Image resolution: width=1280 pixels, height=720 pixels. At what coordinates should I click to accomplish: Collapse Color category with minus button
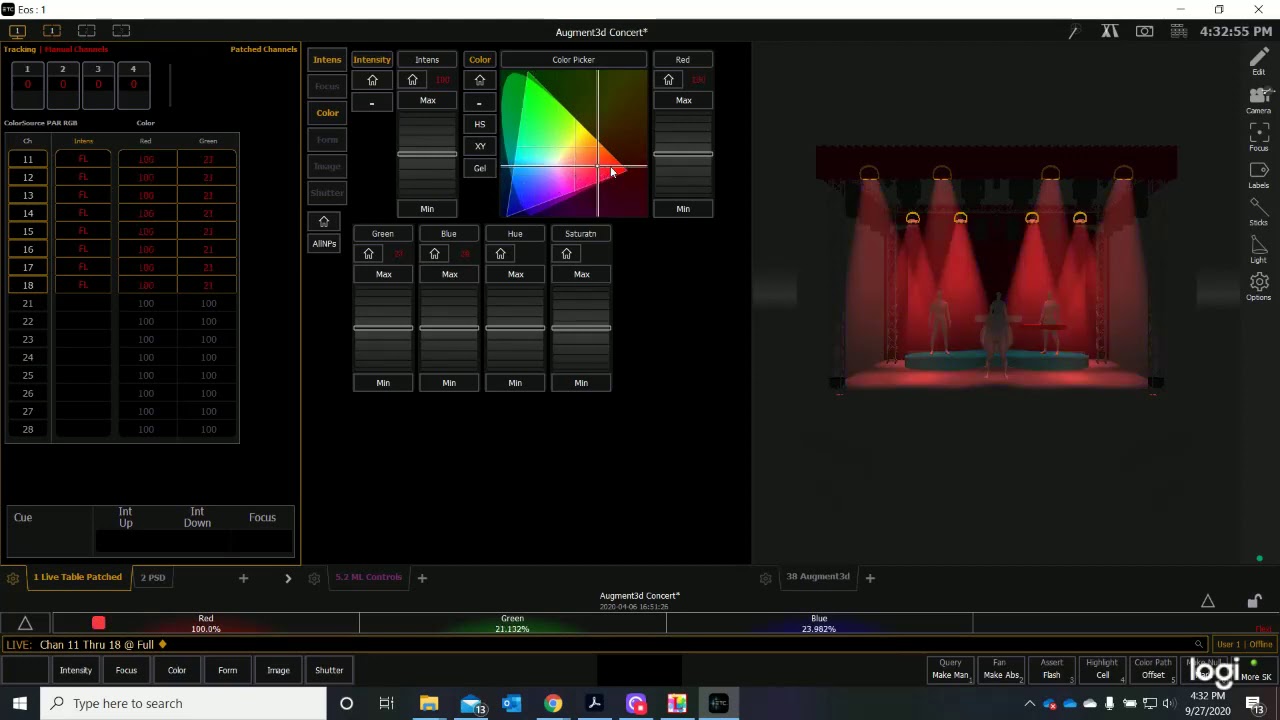(480, 102)
